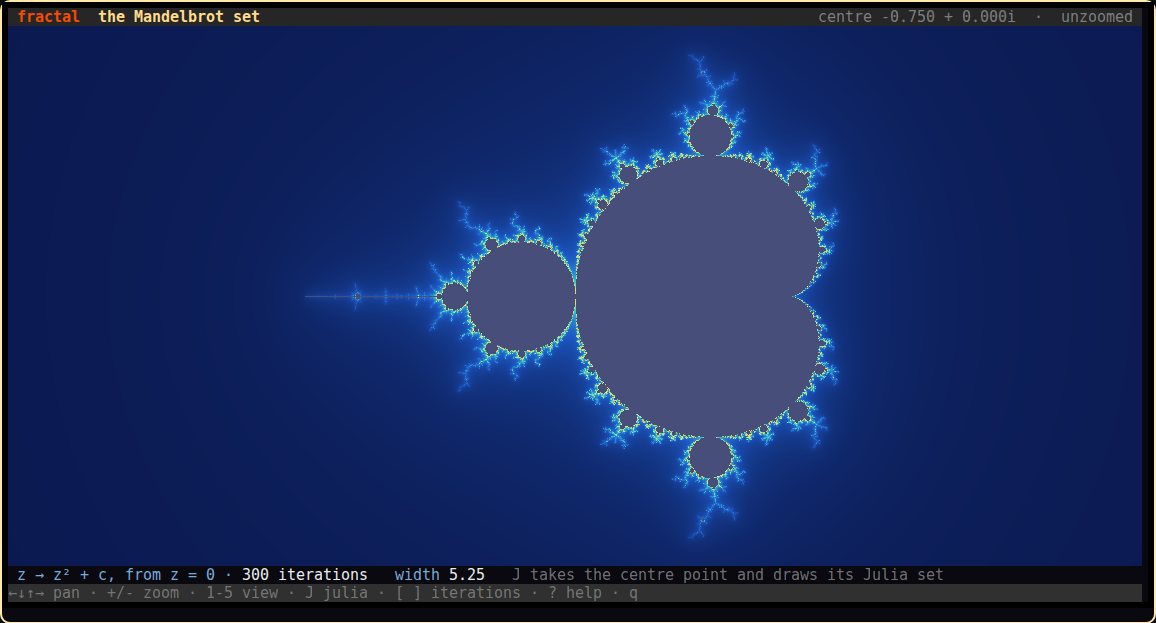Click the bottom bulb below the cardioid
The height and width of the screenshot is (623, 1156).
710,458
